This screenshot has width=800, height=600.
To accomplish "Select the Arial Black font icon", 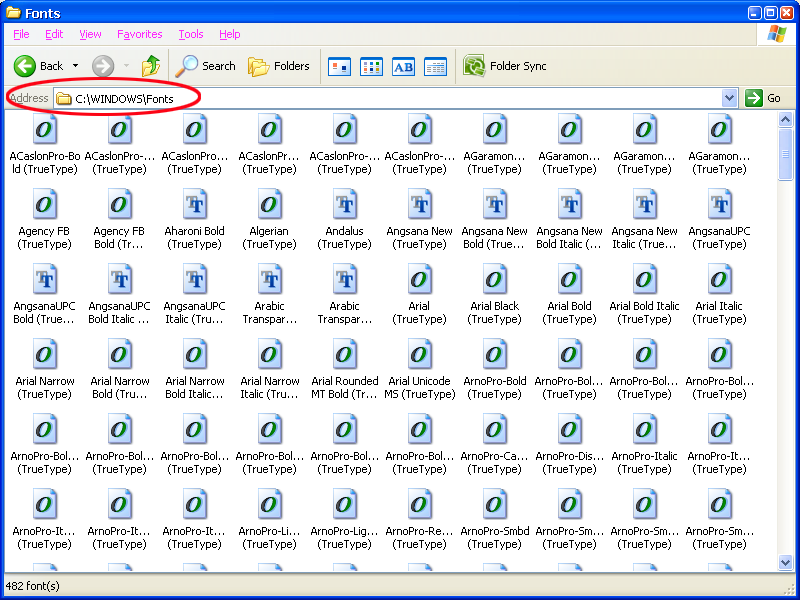I will (x=495, y=281).
